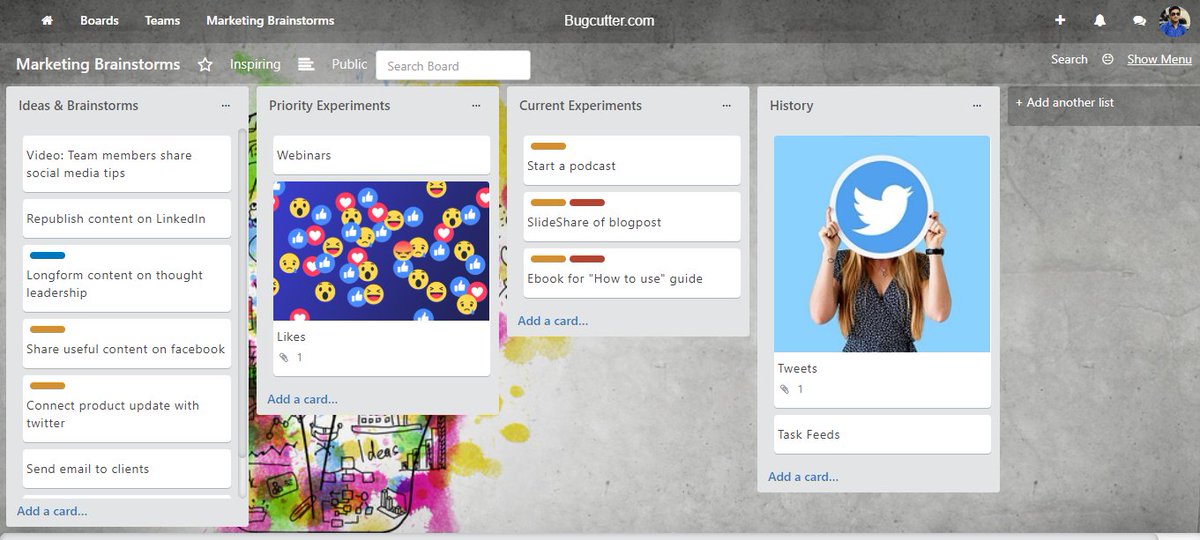This screenshot has height=540, width=1200.
Task: Add a card in Ideas & Brainstorms
Action: (x=52, y=511)
